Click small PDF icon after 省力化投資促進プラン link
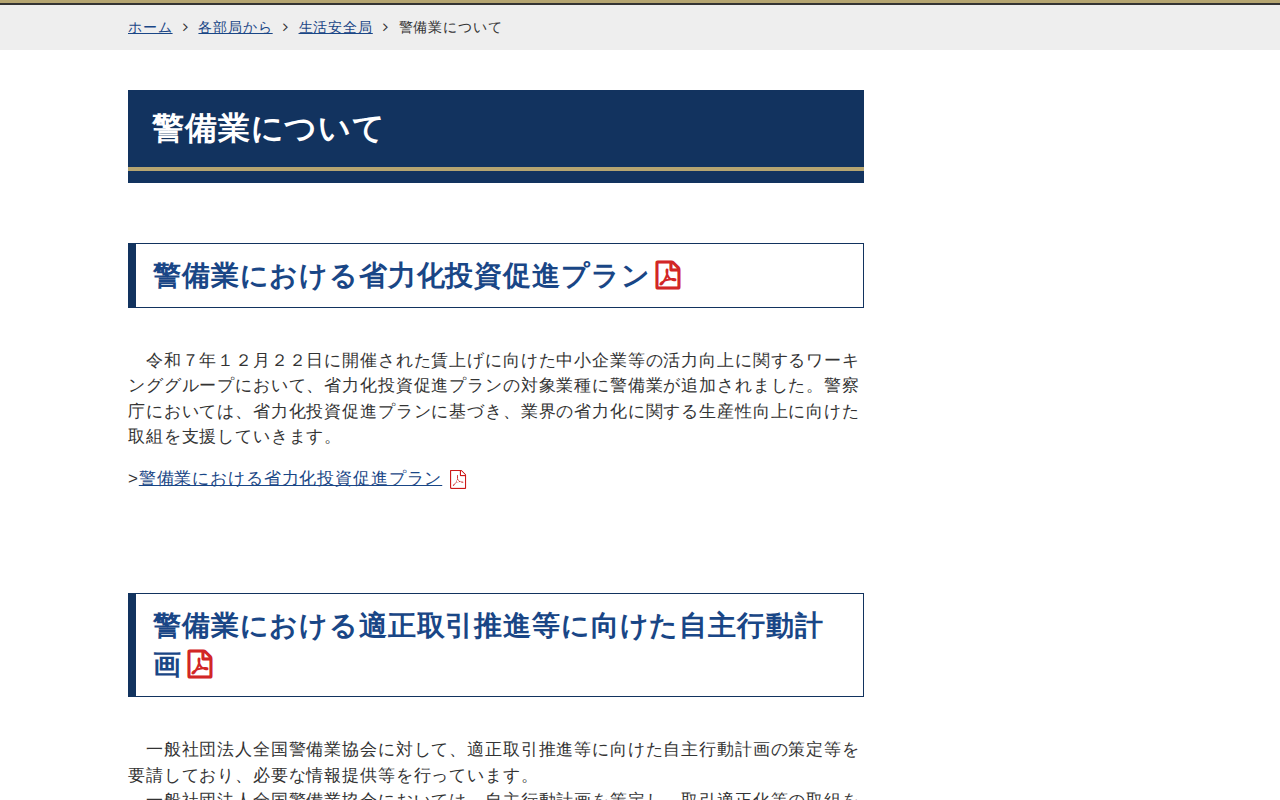This screenshot has width=1280, height=800. tap(458, 479)
